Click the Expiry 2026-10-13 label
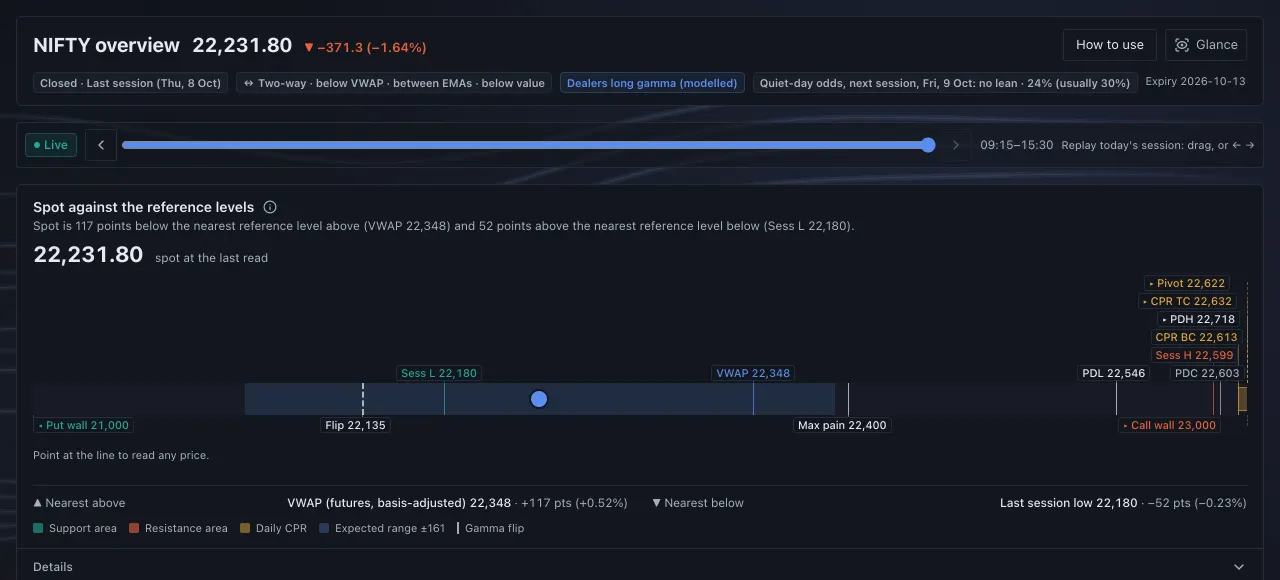Screen dimensions: 1280x580 click(x=1196, y=82)
